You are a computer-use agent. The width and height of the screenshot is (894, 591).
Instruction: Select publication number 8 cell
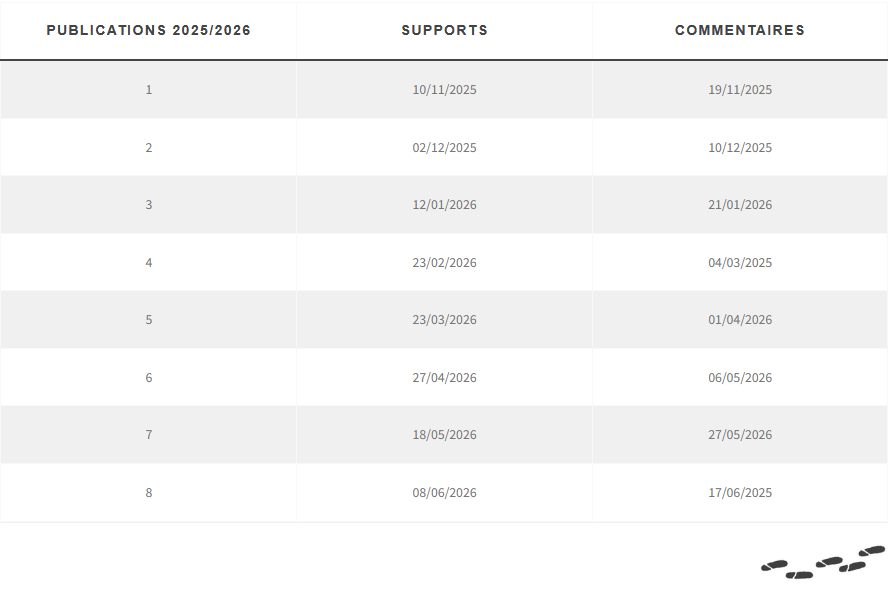pos(149,493)
